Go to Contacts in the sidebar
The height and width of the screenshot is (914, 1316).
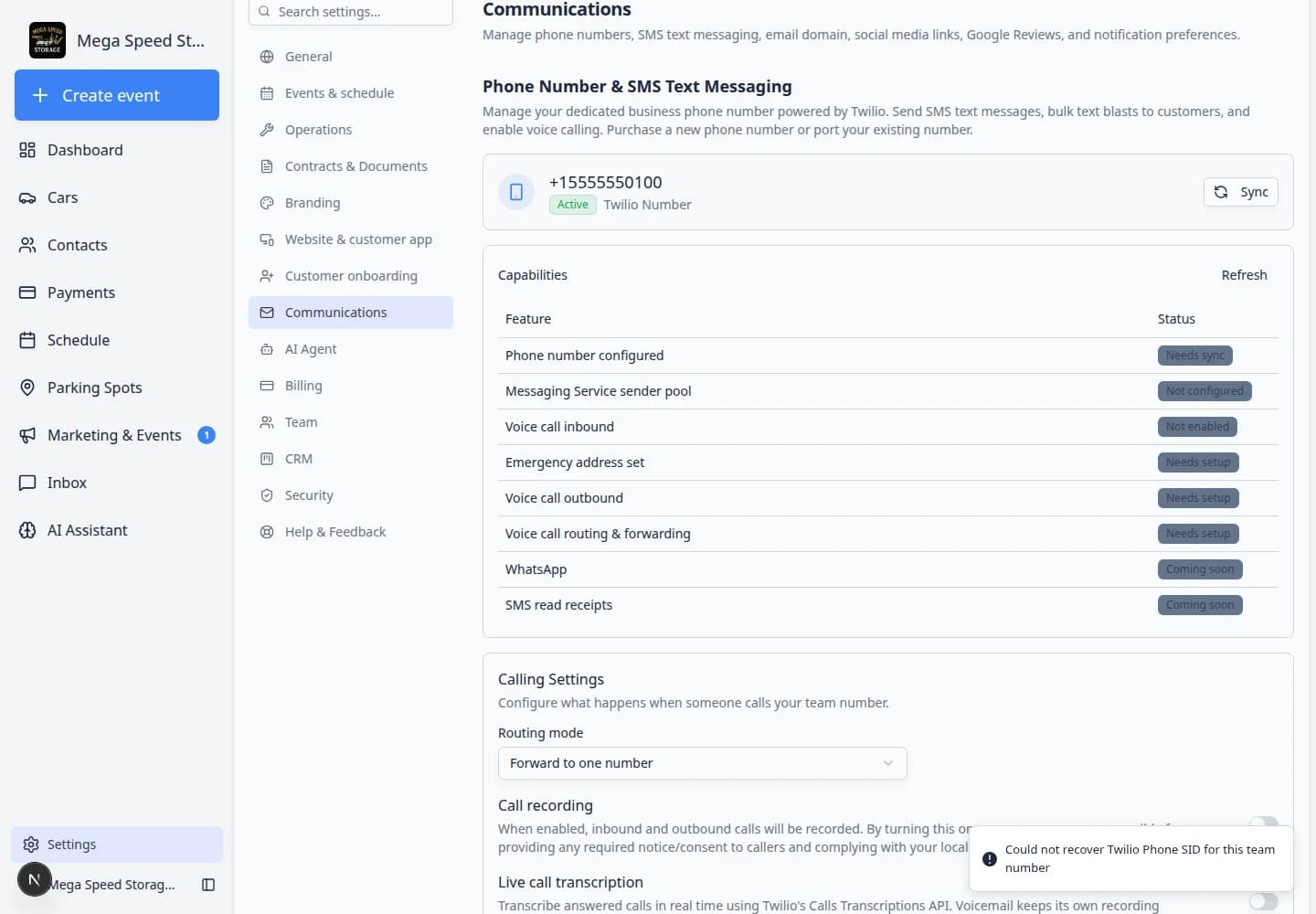coord(117,245)
